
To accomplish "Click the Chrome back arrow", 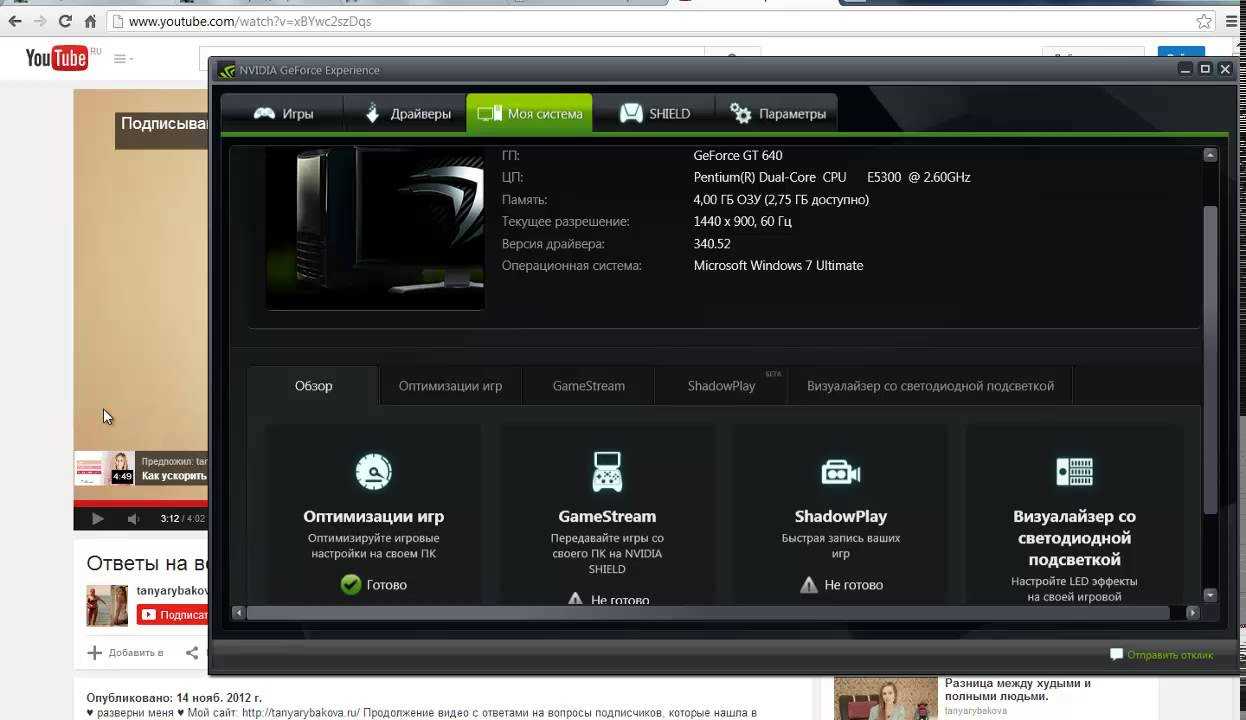I will [15, 21].
